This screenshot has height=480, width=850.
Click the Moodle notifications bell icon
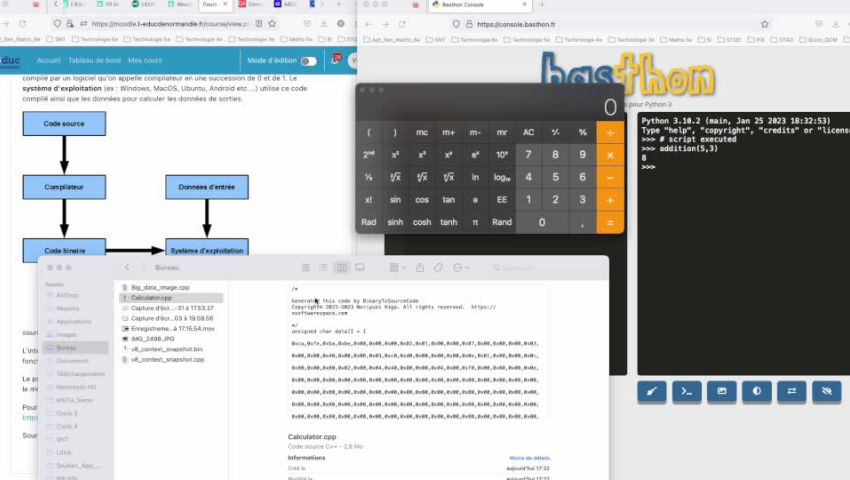336,60
